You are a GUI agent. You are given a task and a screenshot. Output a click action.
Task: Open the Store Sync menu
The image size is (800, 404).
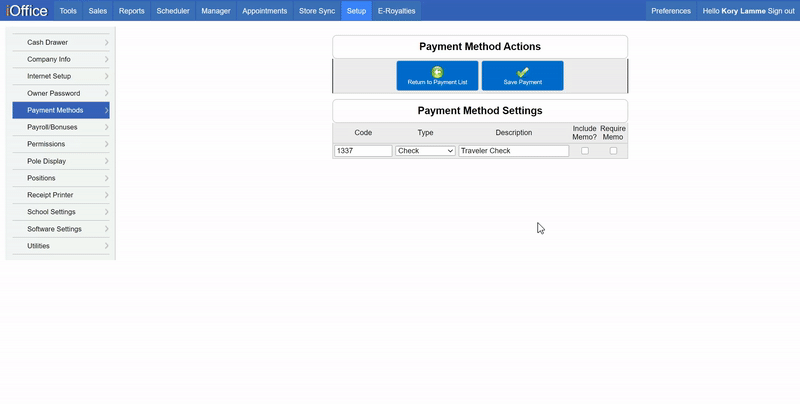pyautogui.click(x=317, y=11)
